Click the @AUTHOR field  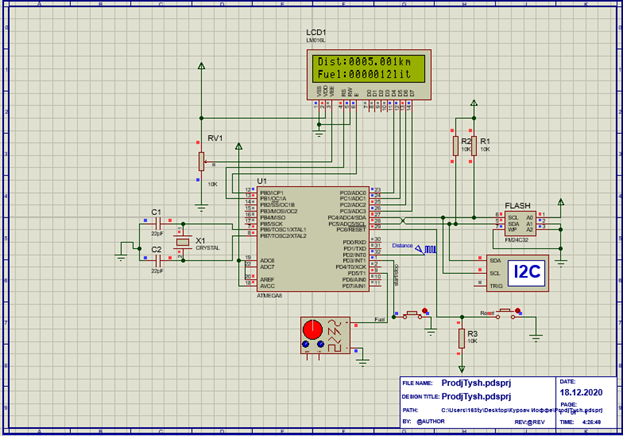[431, 421]
